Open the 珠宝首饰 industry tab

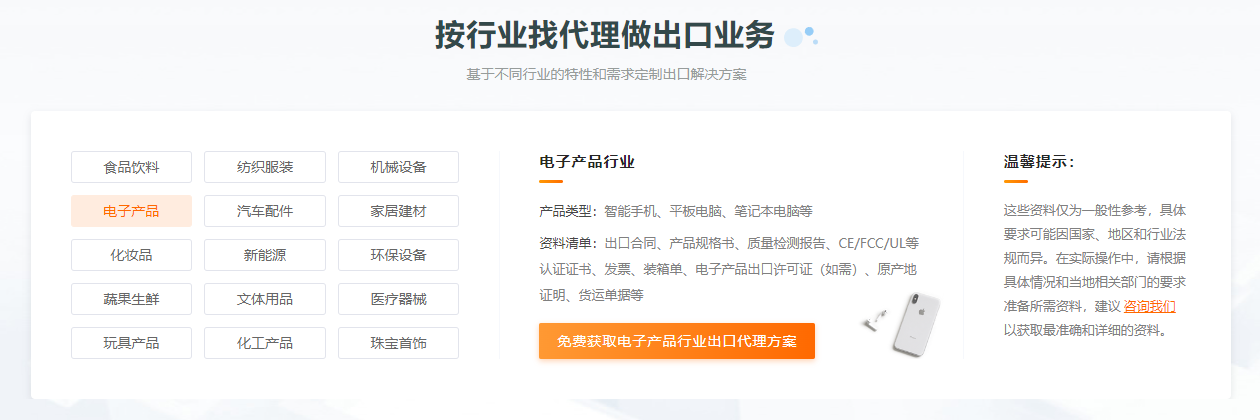(x=398, y=343)
